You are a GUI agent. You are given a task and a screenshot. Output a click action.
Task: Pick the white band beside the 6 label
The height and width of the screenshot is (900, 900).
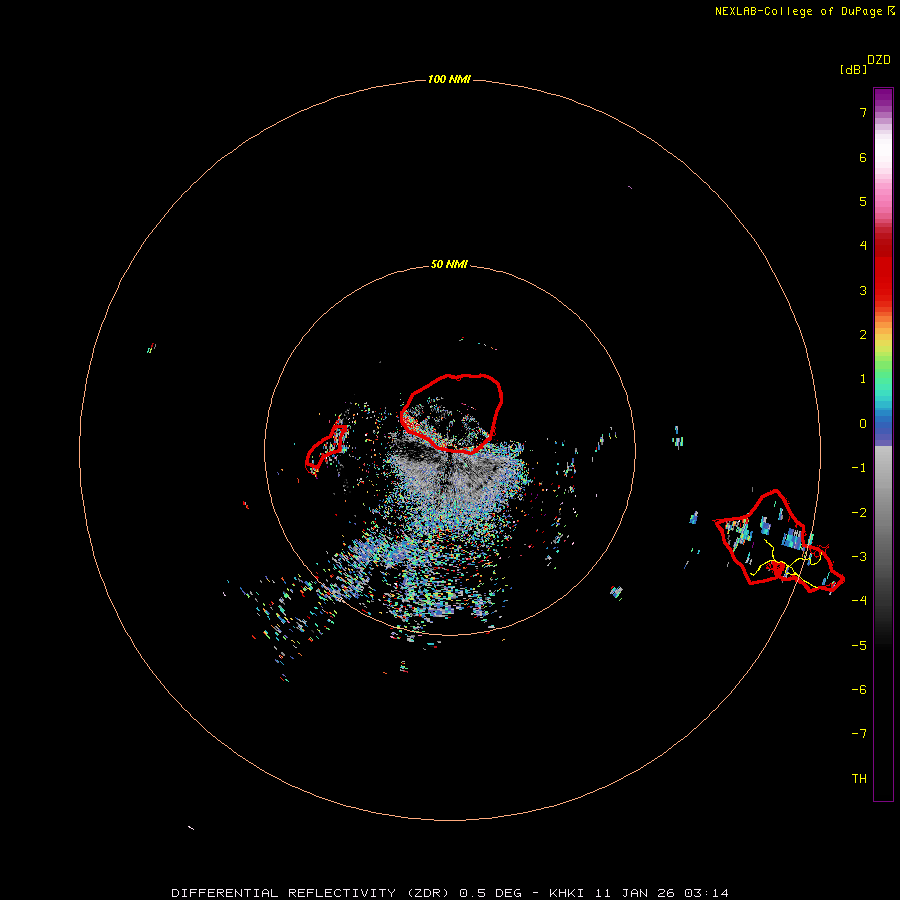(x=883, y=150)
